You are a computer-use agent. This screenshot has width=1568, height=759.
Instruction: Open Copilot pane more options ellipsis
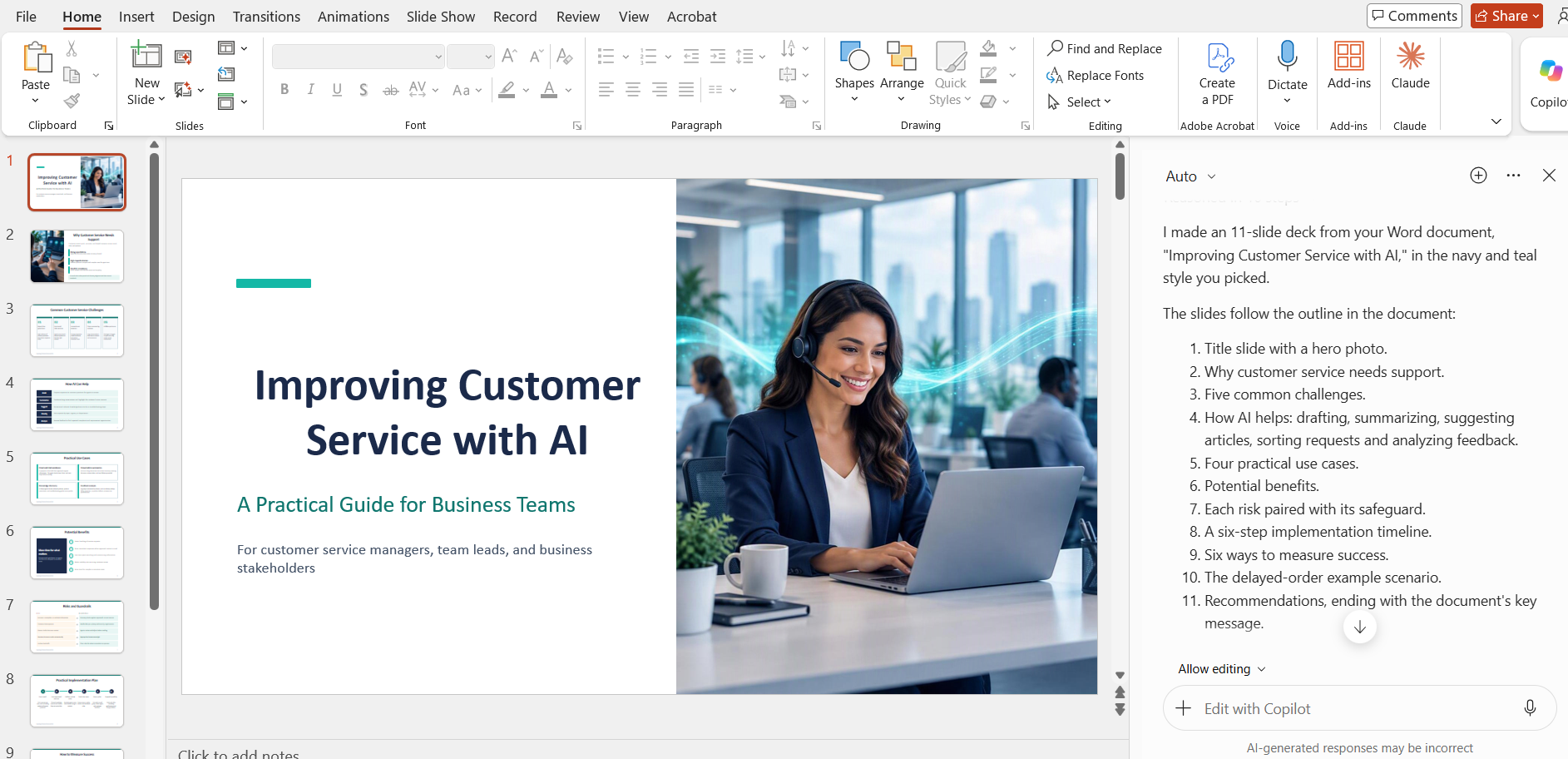(x=1513, y=176)
